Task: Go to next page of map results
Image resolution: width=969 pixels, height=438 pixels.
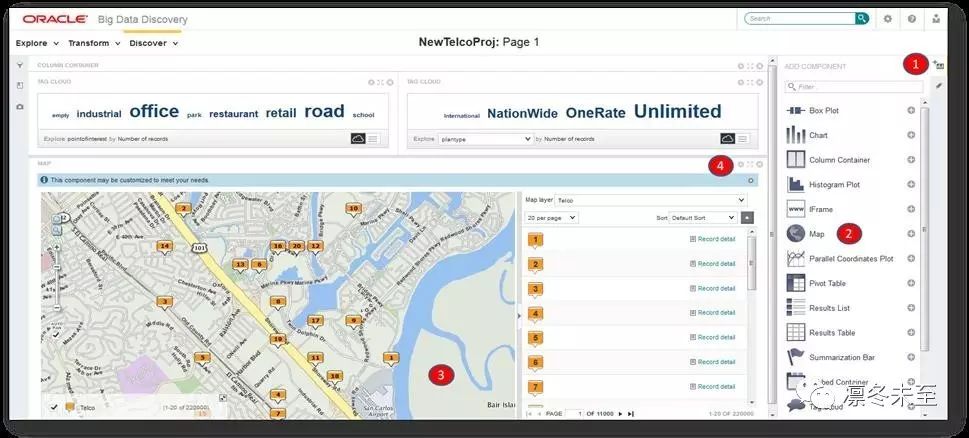Action: pyautogui.click(x=621, y=413)
